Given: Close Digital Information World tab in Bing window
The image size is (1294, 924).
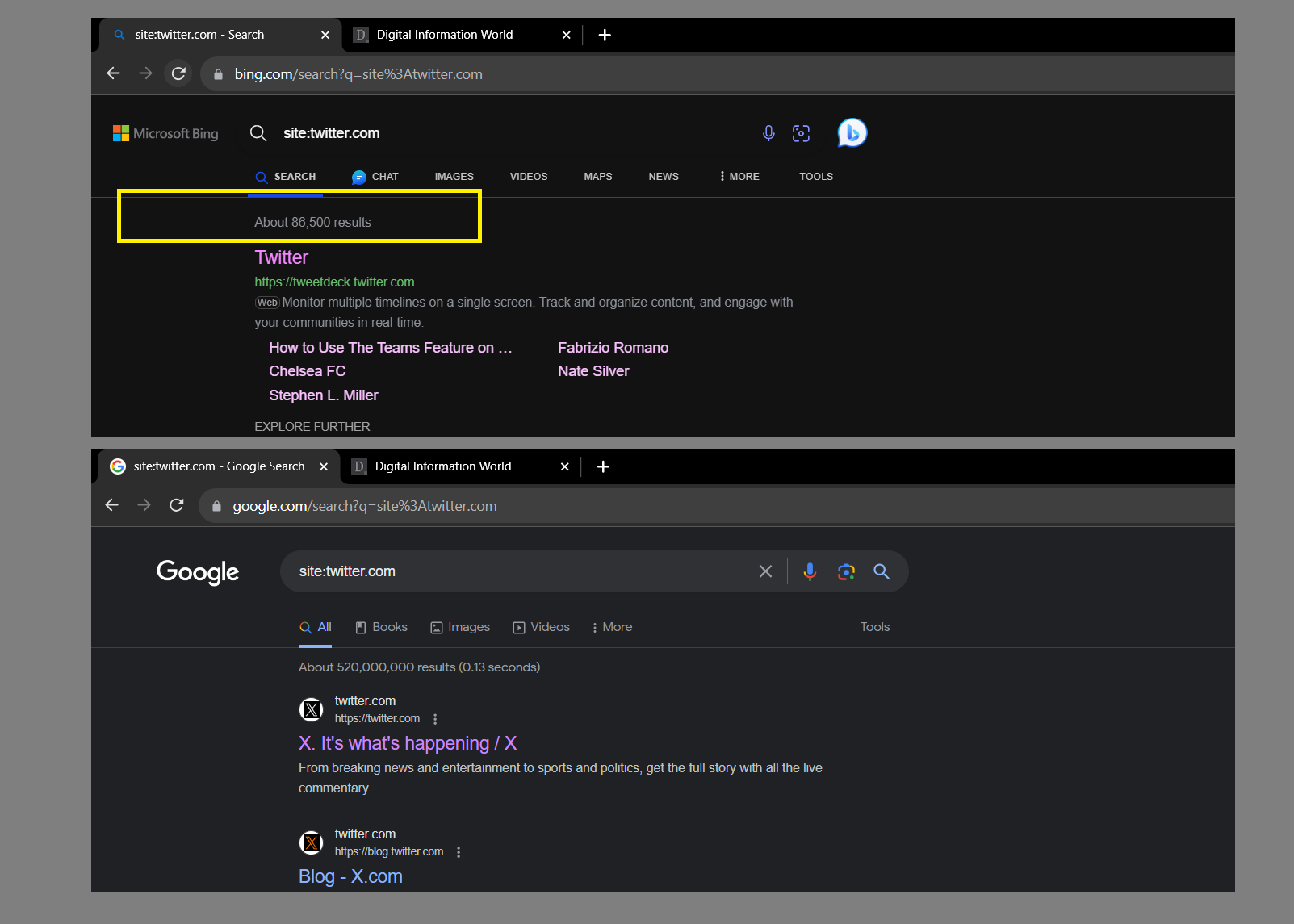Looking at the screenshot, I should tap(567, 35).
